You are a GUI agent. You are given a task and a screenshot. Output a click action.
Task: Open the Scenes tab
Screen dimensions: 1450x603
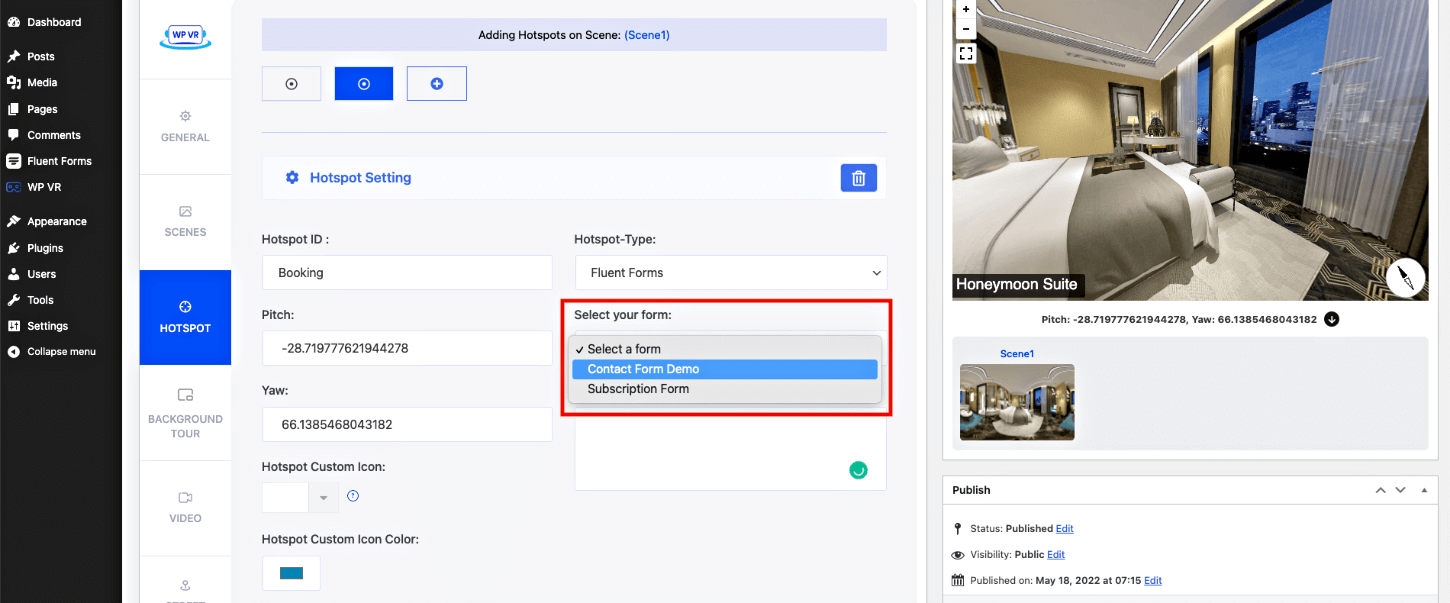[x=185, y=222]
